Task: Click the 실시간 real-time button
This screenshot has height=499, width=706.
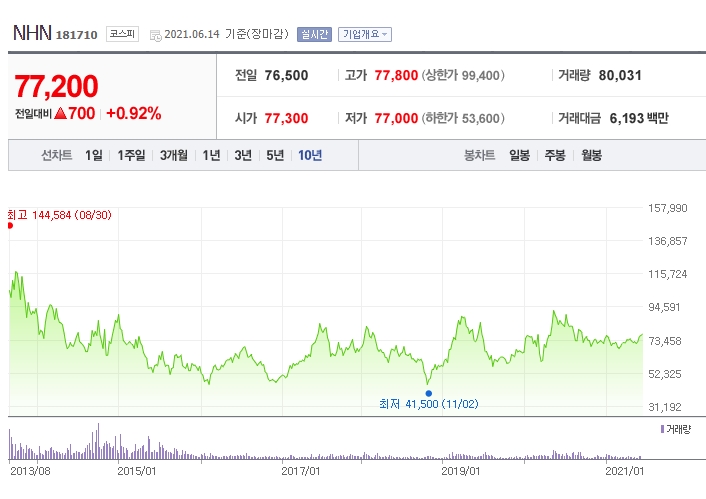Action: click(314, 34)
